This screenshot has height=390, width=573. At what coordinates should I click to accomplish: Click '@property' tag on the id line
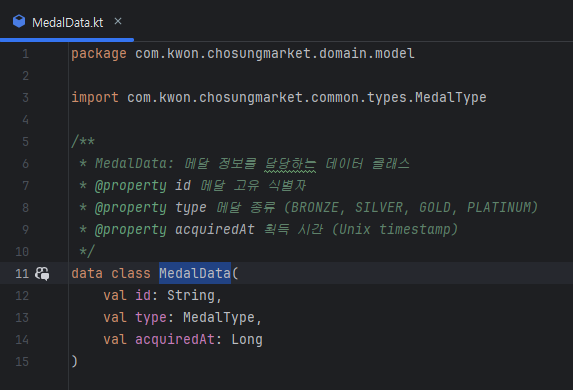tap(130, 186)
